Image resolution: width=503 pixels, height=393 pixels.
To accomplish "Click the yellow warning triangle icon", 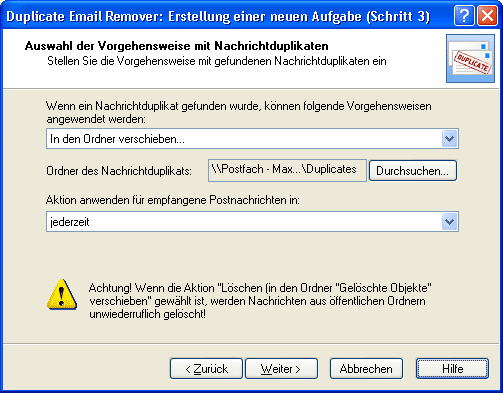I will 62,294.
